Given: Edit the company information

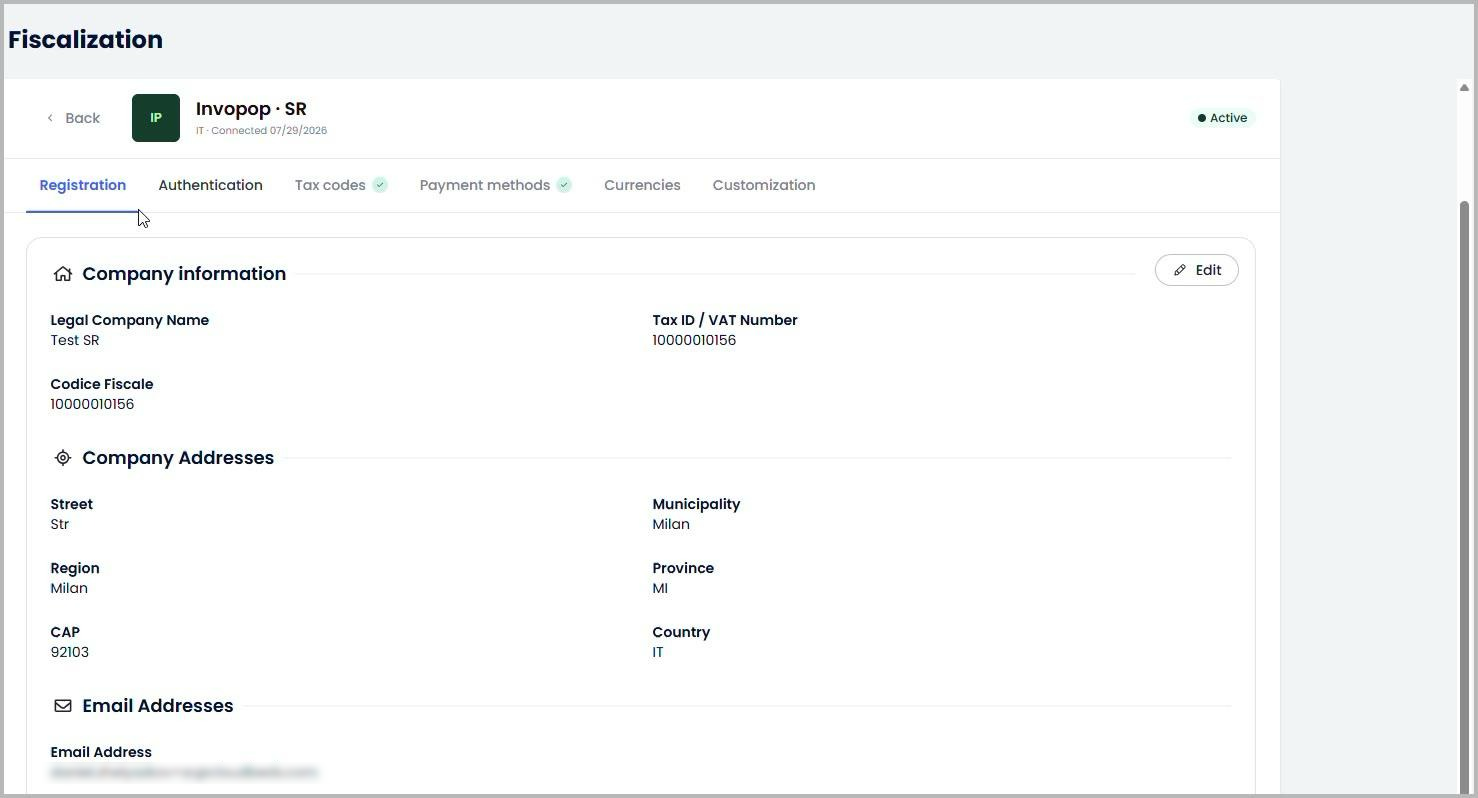Looking at the screenshot, I should pos(1197,270).
